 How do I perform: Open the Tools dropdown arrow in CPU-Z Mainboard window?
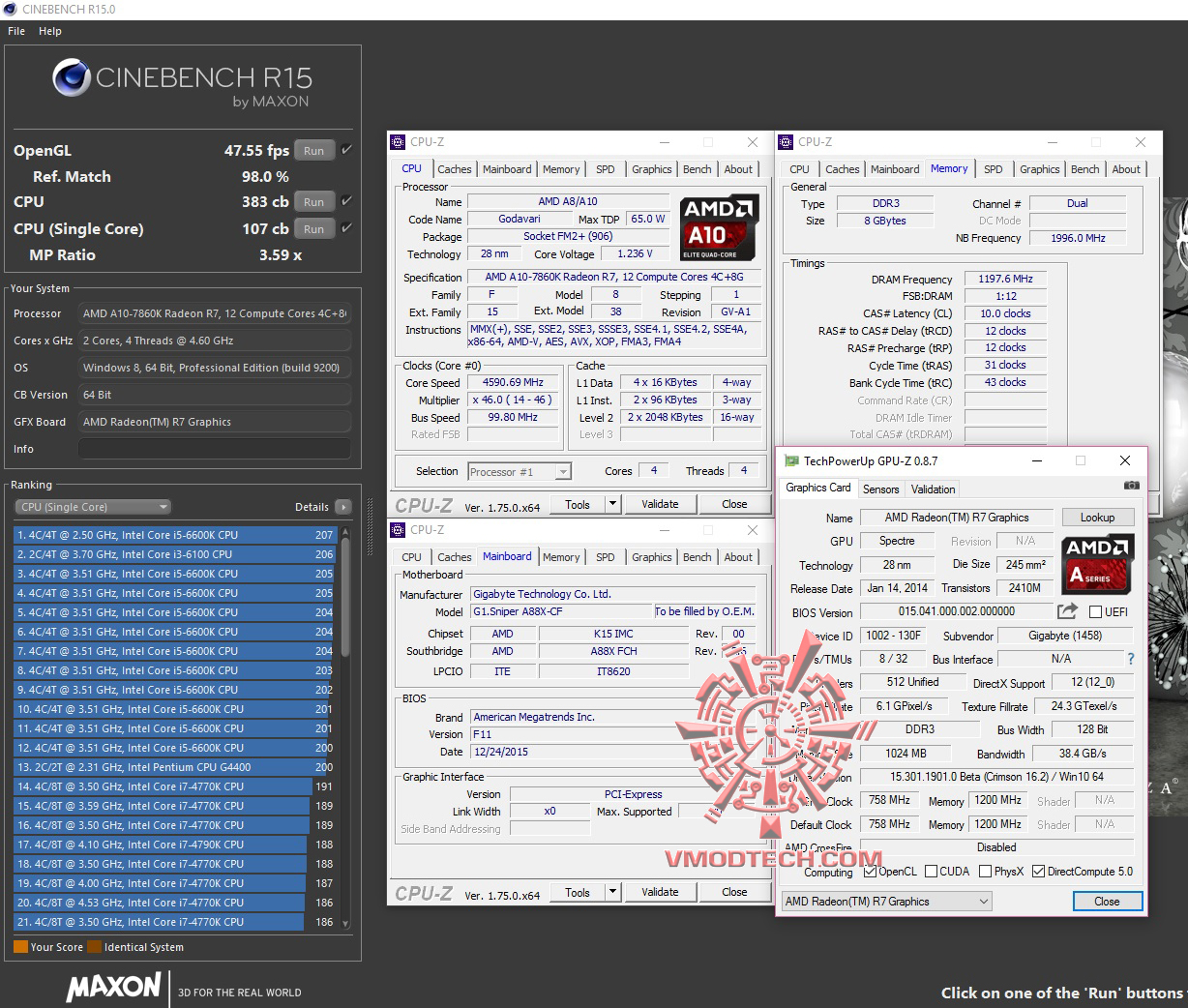[612, 892]
